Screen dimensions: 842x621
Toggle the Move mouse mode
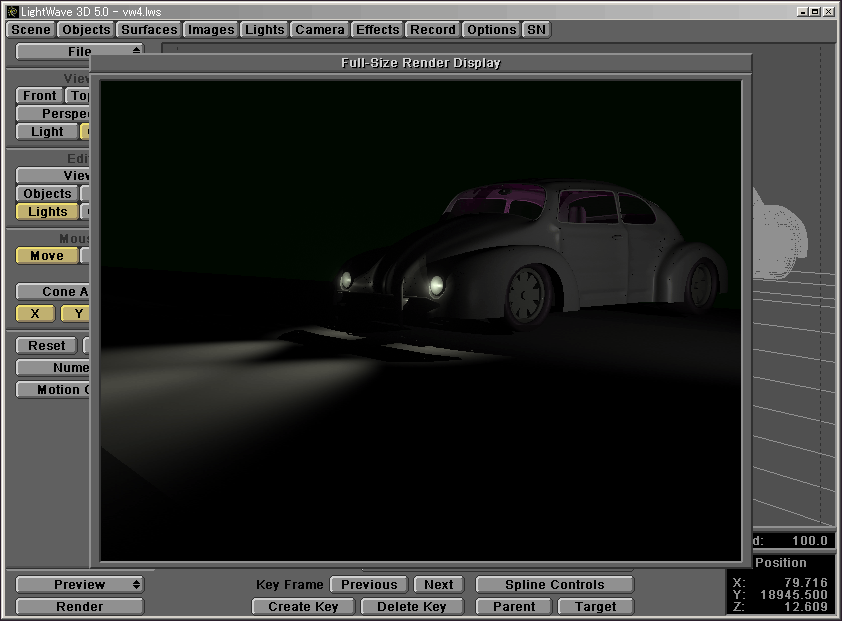[47, 256]
